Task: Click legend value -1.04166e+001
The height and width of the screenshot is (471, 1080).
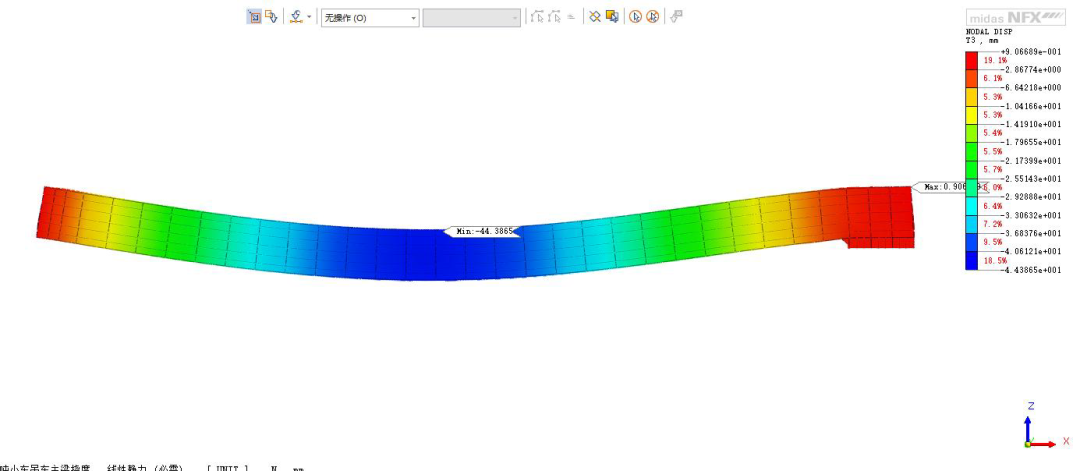Action: [1030, 106]
